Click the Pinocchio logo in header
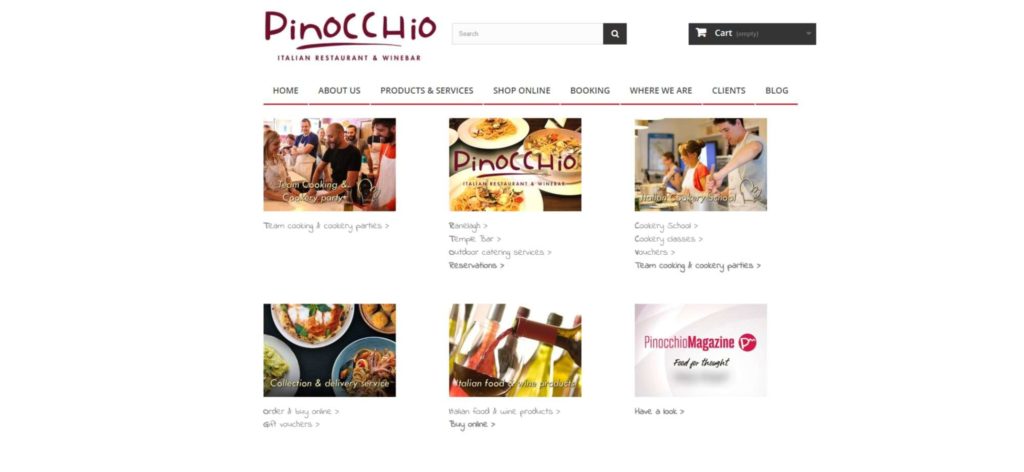 349,36
